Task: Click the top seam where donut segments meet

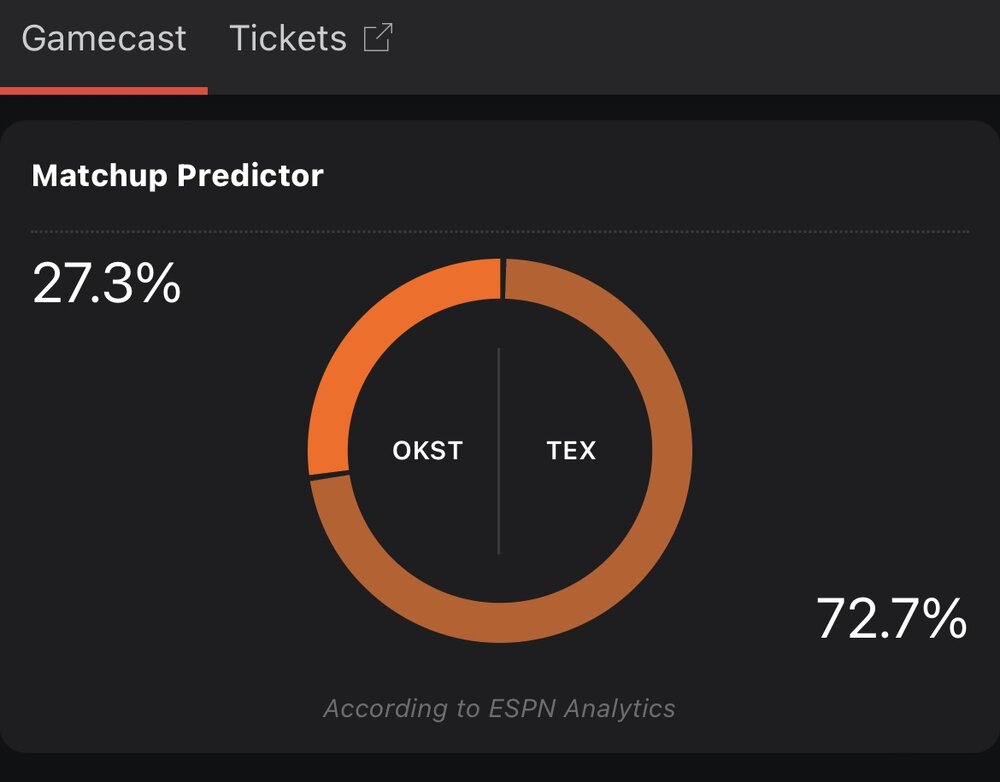Action: pos(501,278)
